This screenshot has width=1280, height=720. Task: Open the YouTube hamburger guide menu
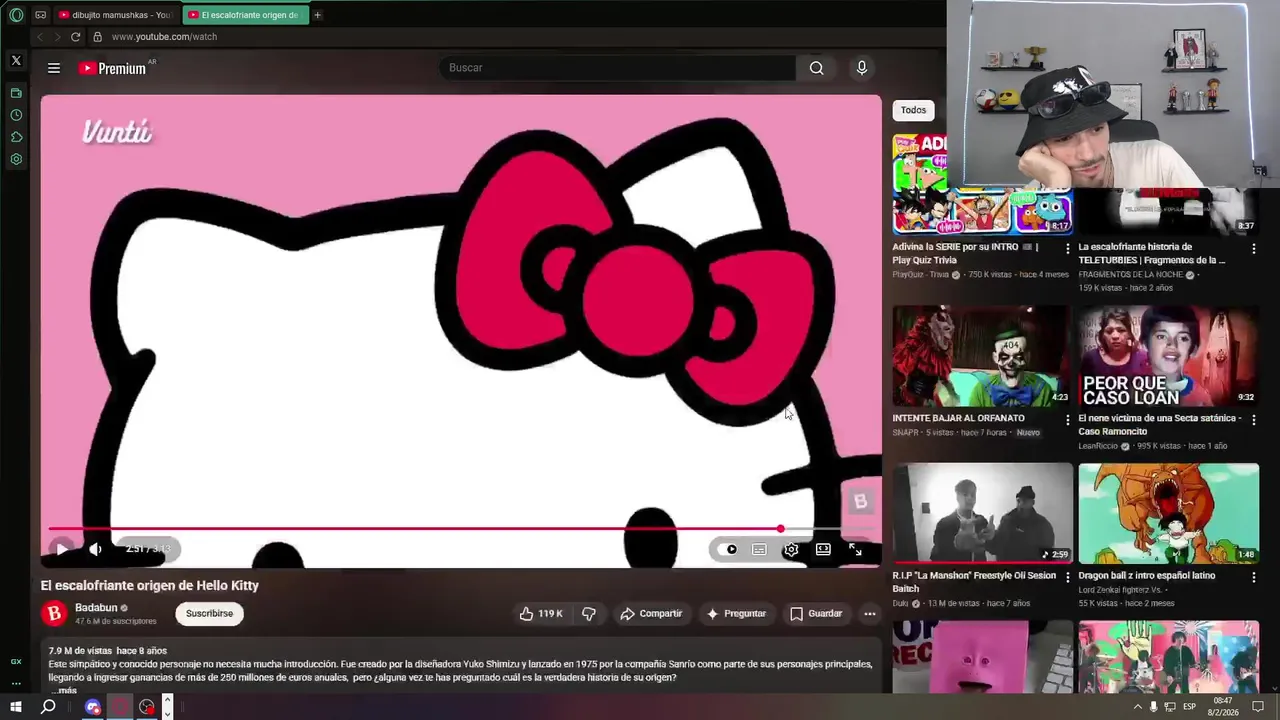(x=54, y=68)
